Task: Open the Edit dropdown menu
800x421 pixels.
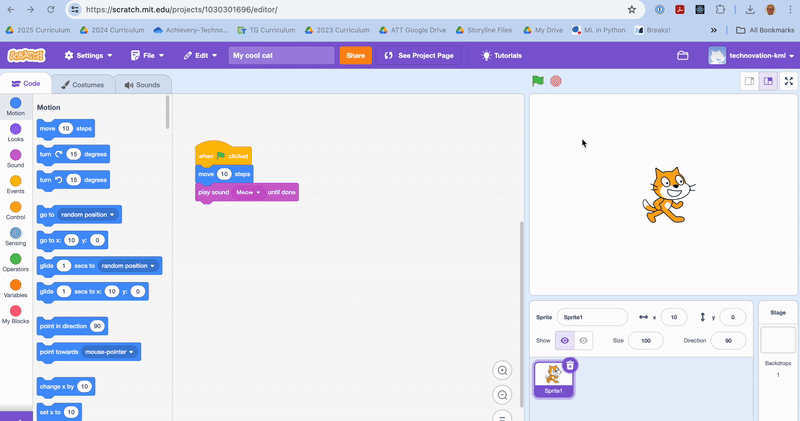Action: tap(200, 56)
